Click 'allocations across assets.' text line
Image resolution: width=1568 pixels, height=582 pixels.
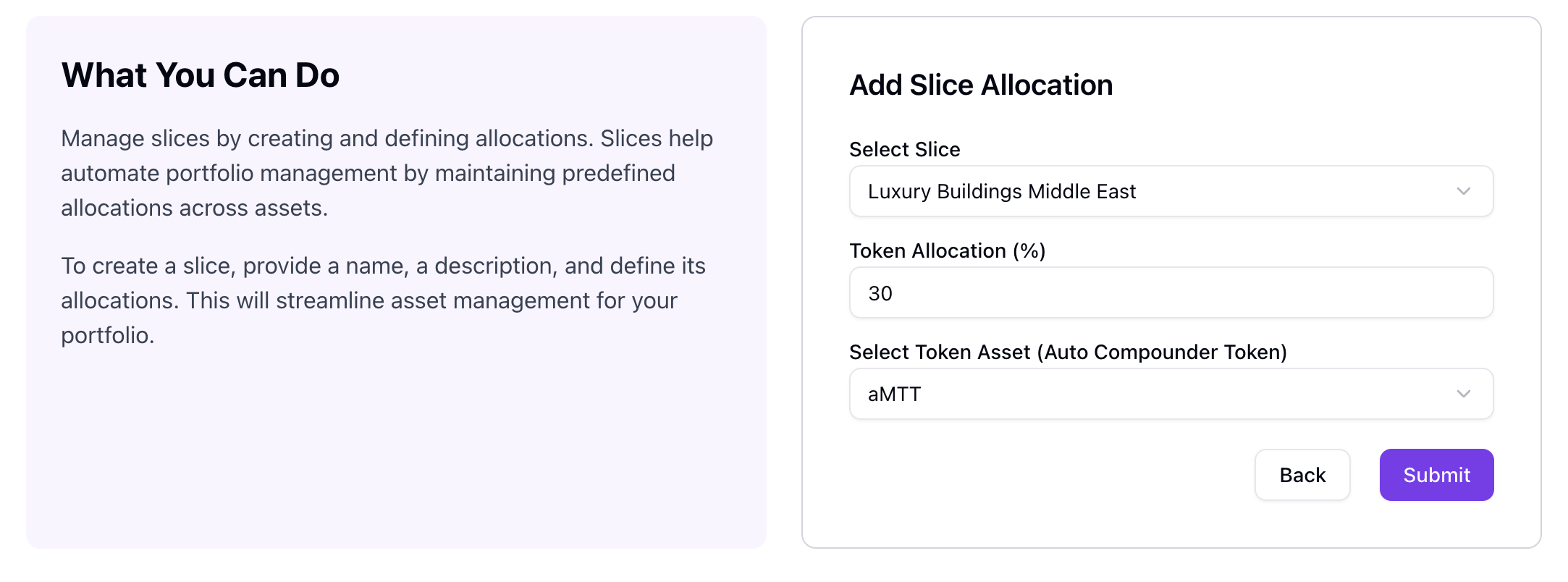coord(194,208)
